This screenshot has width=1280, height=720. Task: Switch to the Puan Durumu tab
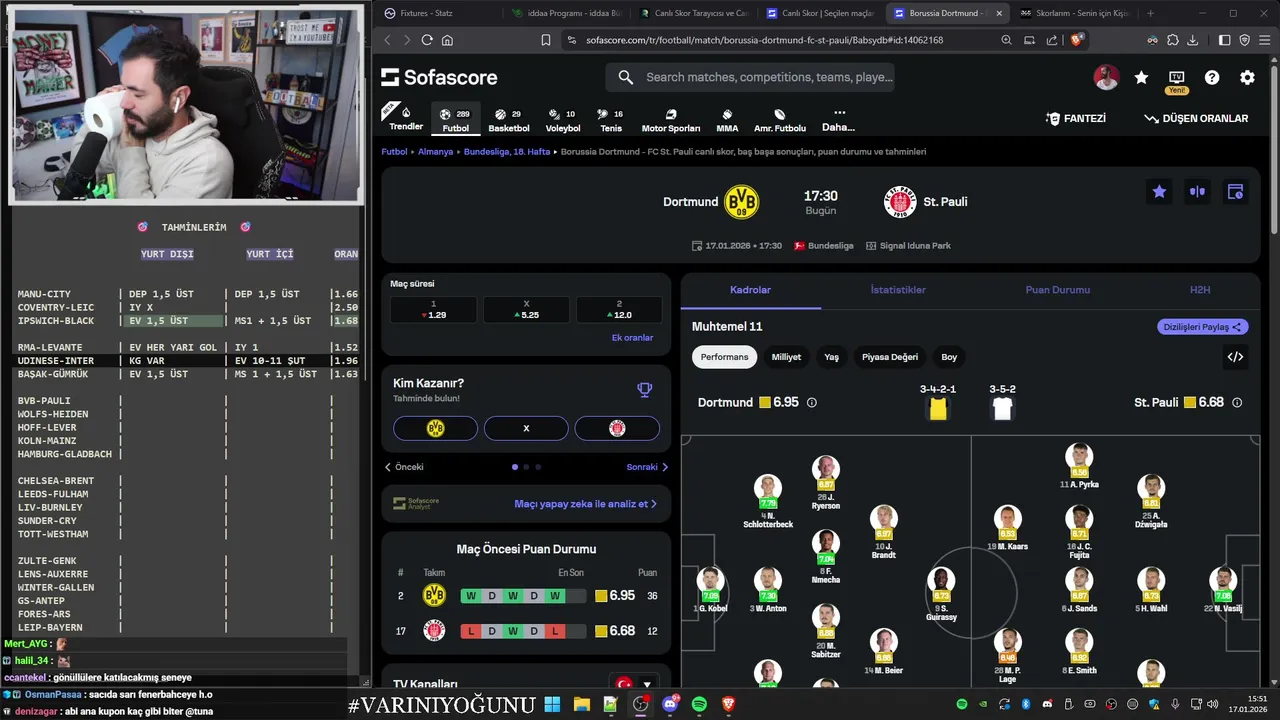(1057, 290)
